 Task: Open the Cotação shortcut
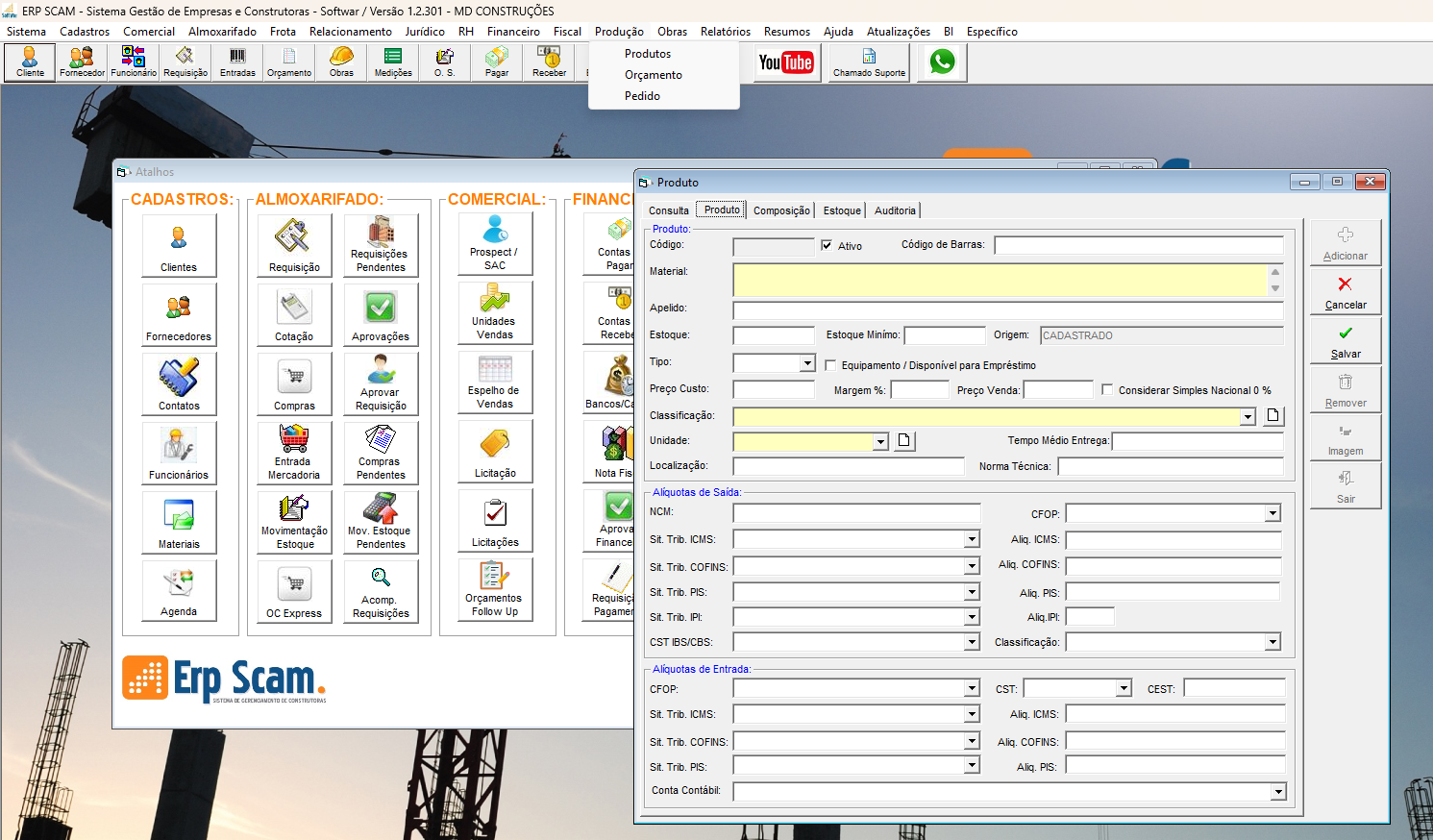pos(294,314)
